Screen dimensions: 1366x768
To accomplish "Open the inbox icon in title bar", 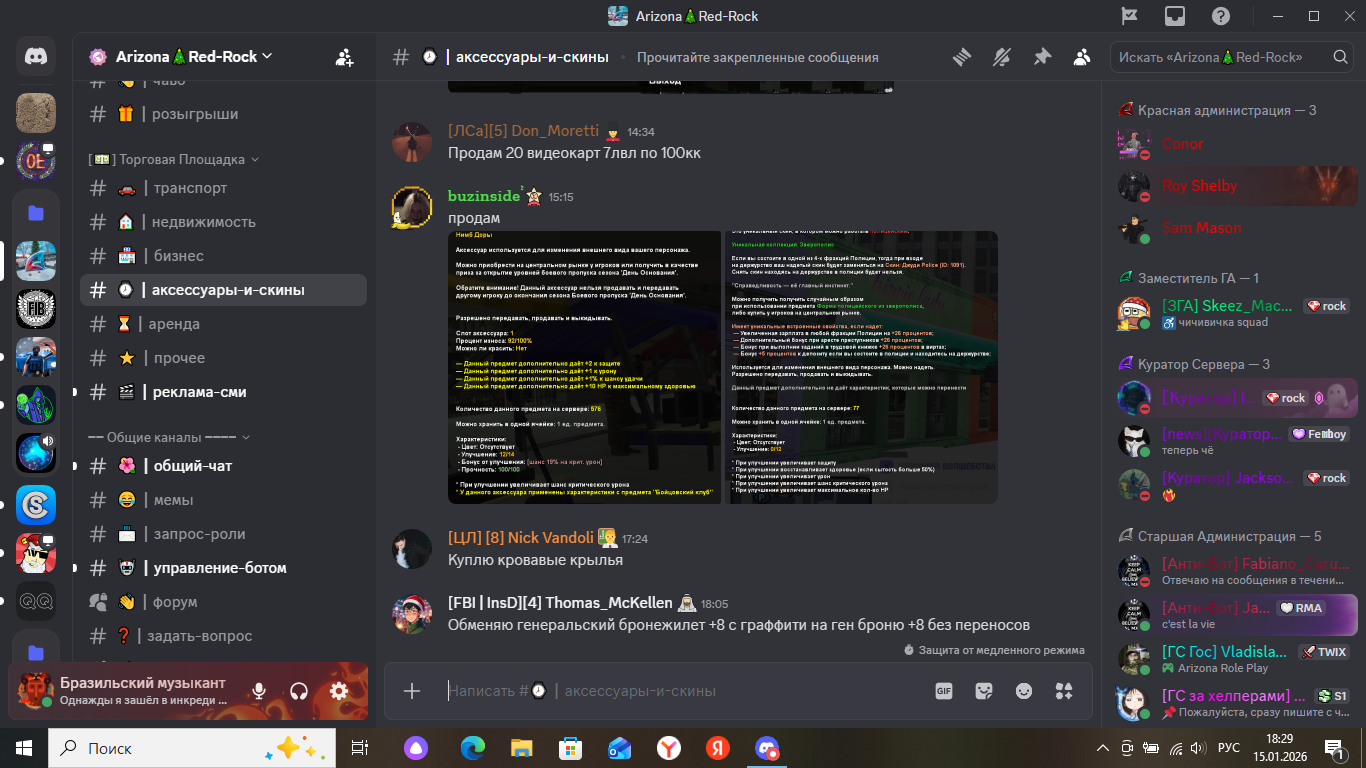I will coord(1175,16).
